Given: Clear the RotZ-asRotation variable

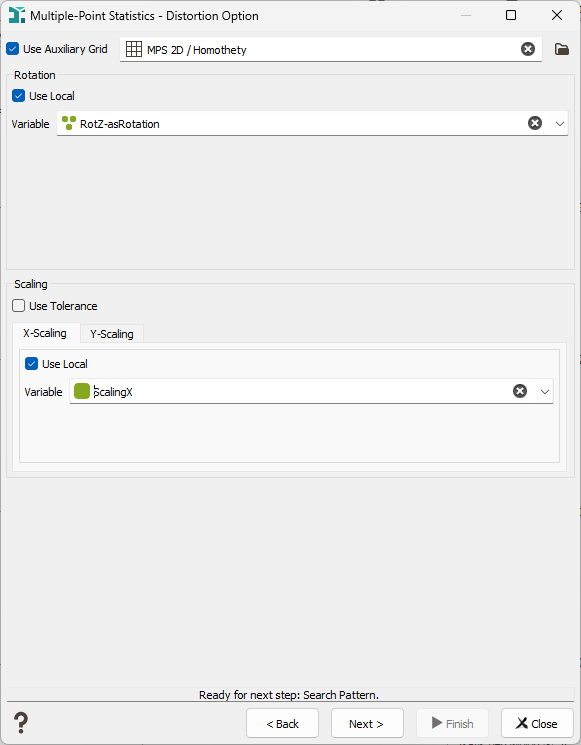Looking at the screenshot, I should coord(535,123).
